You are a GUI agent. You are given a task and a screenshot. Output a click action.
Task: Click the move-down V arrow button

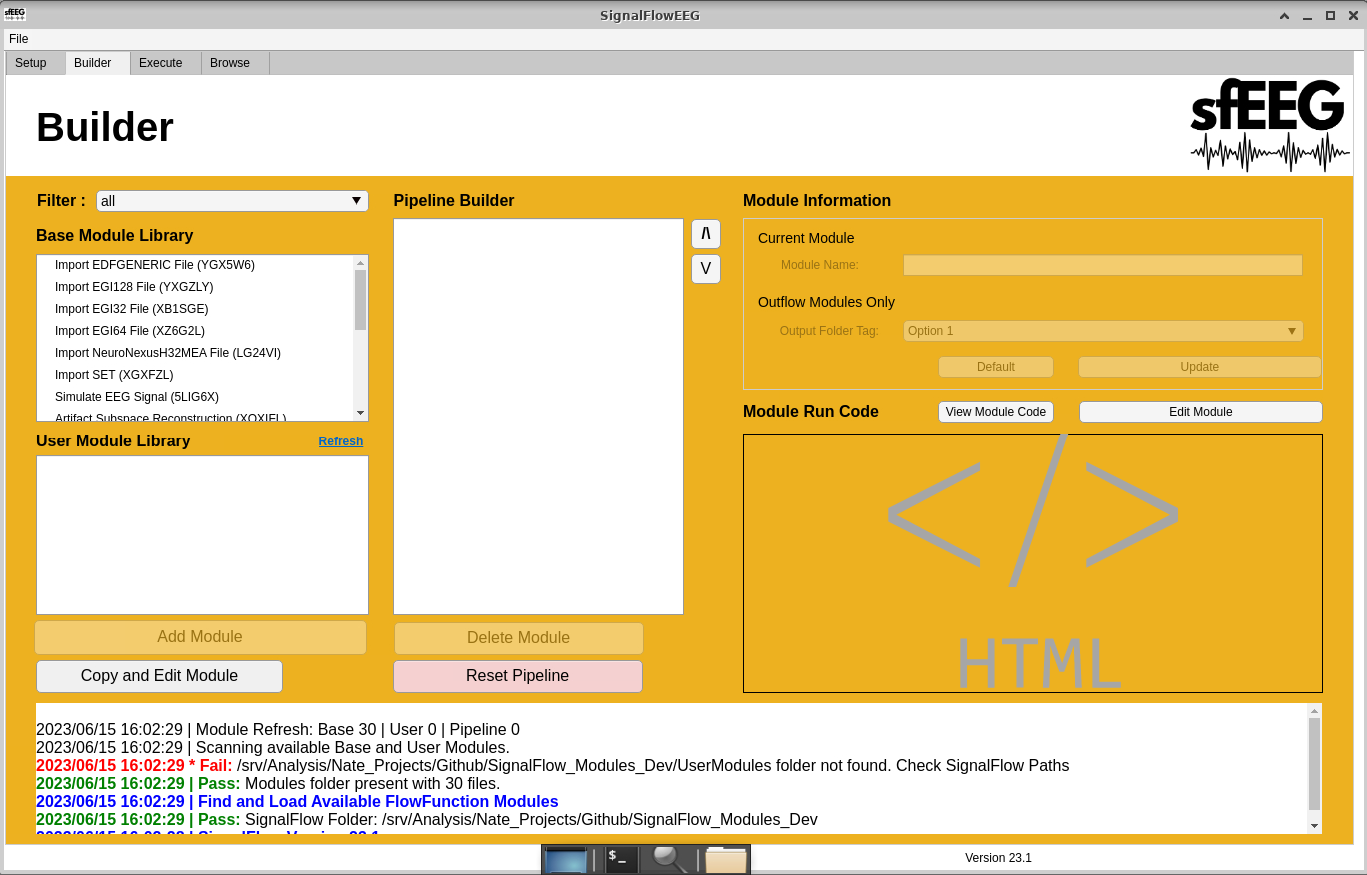[705, 269]
